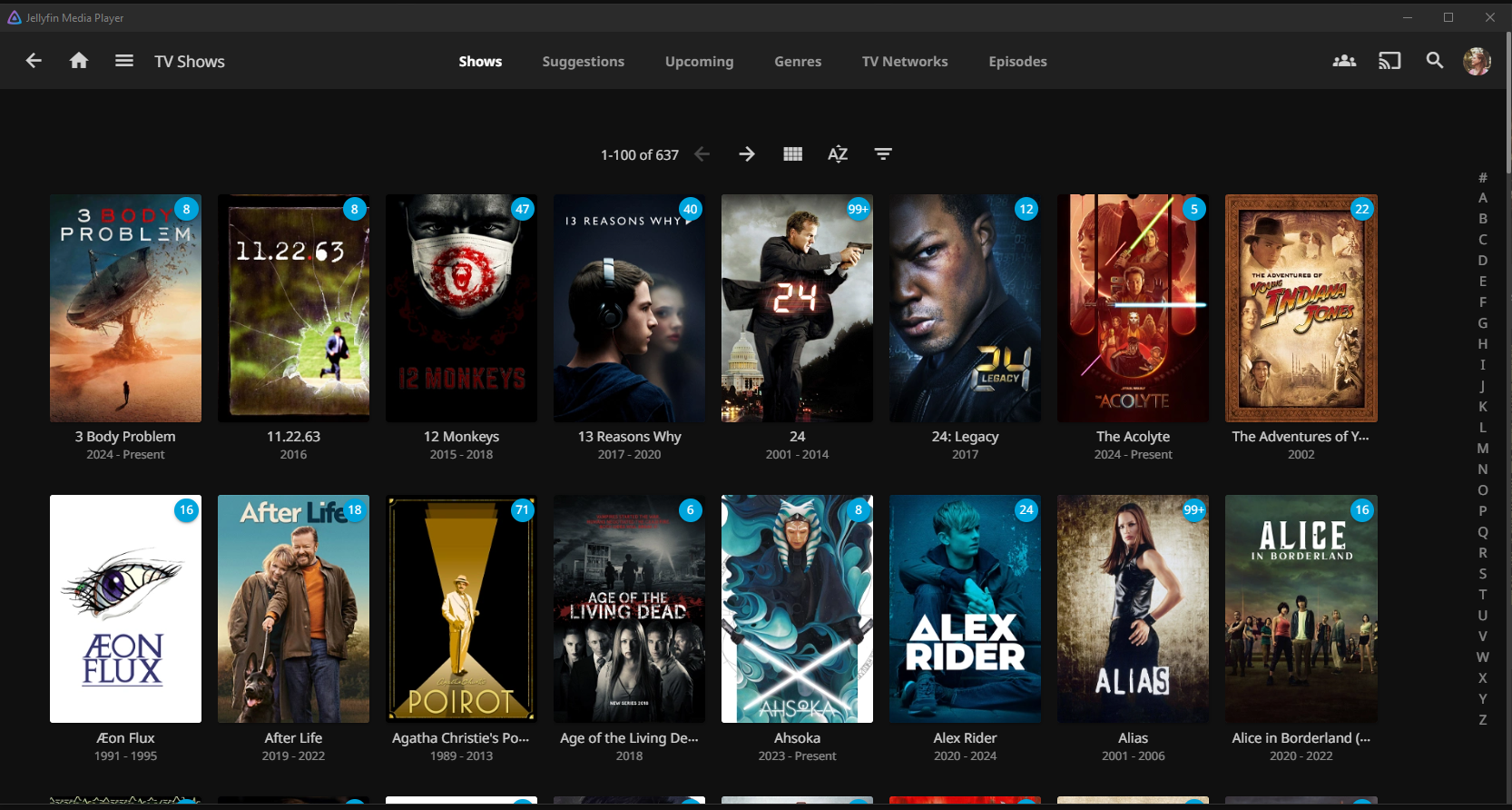Open the user profile avatar

(x=1477, y=61)
